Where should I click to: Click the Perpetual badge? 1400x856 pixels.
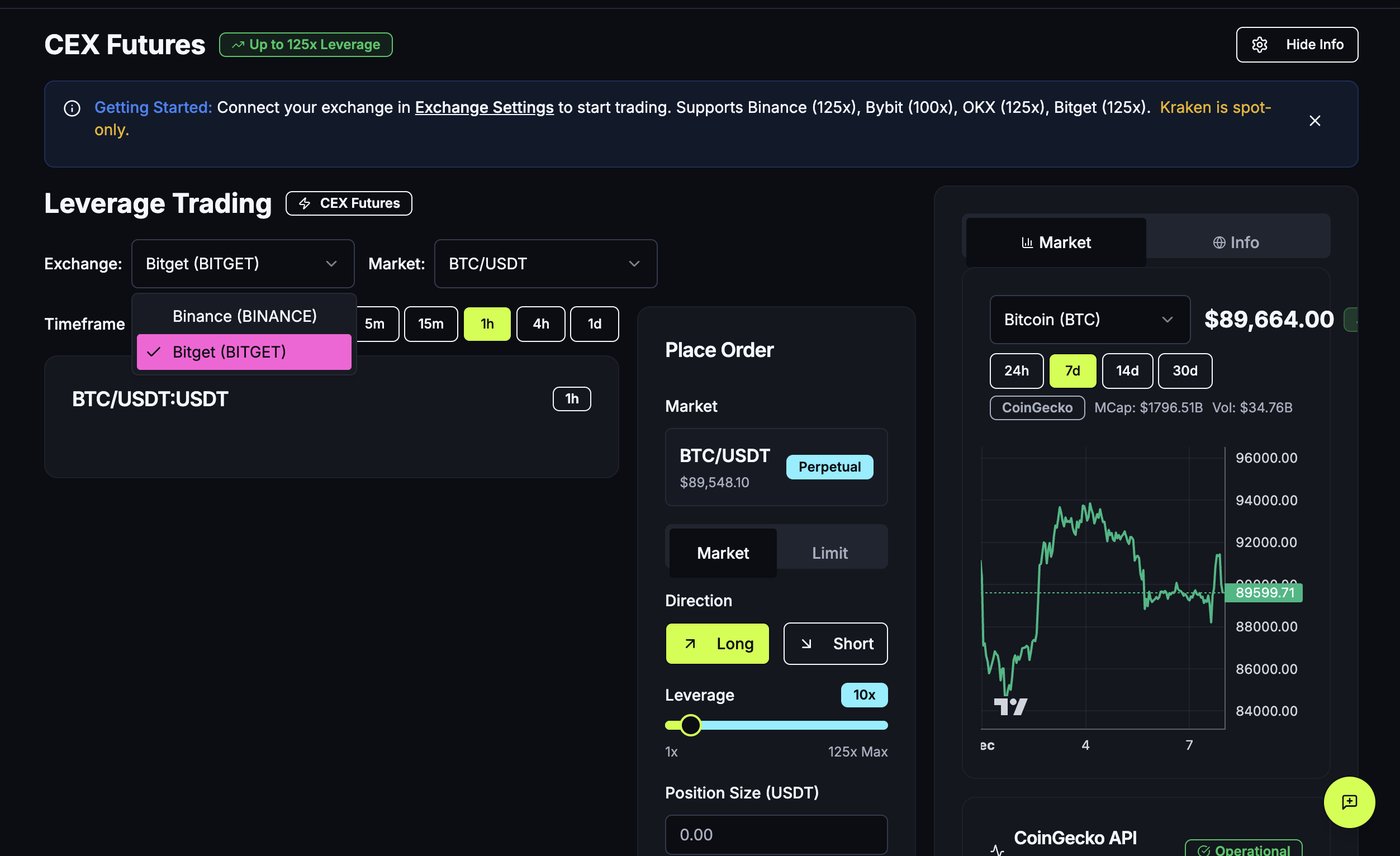tap(830, 467)
